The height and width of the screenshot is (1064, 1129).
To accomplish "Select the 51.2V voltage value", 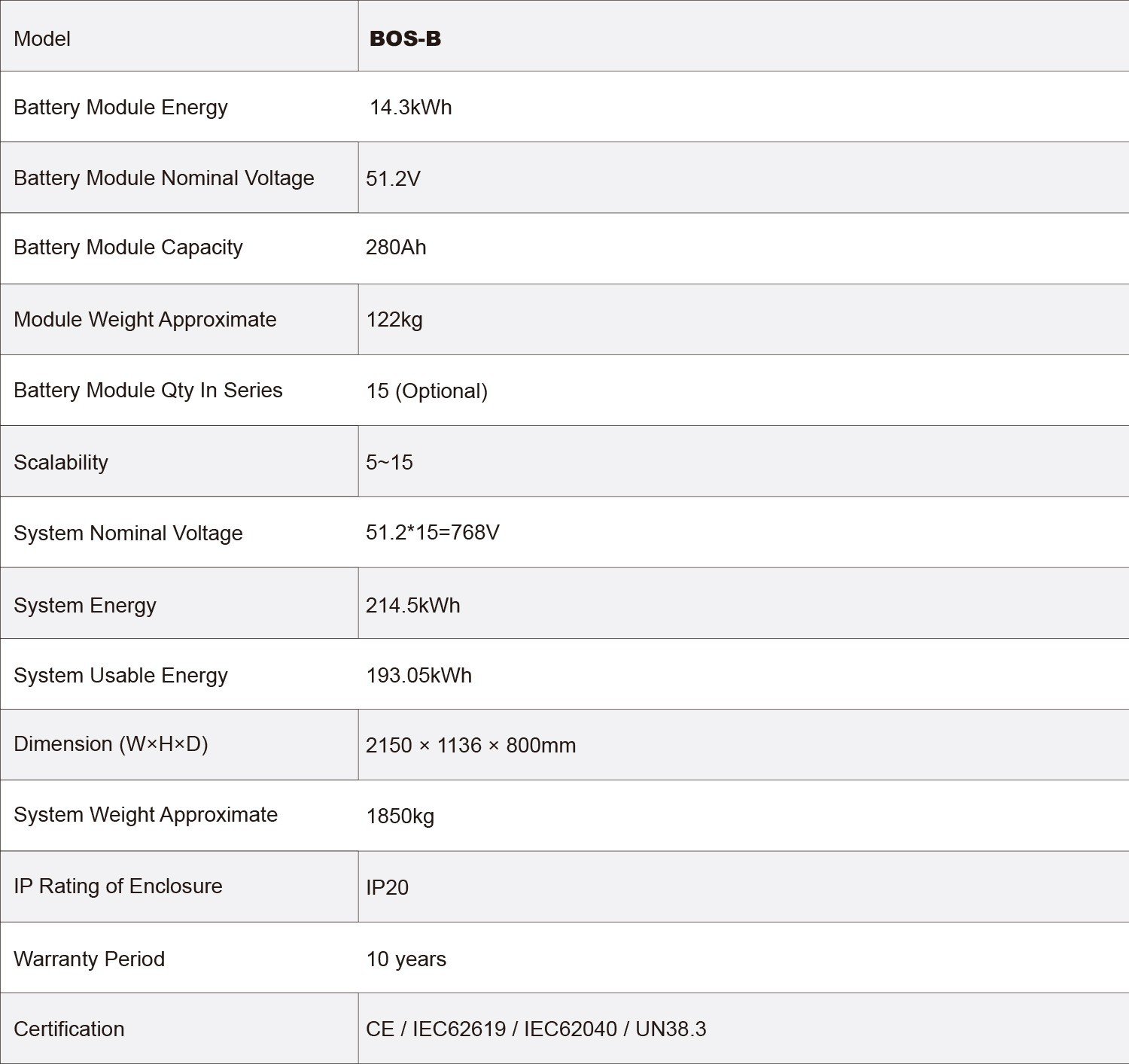I will point(393,179).
